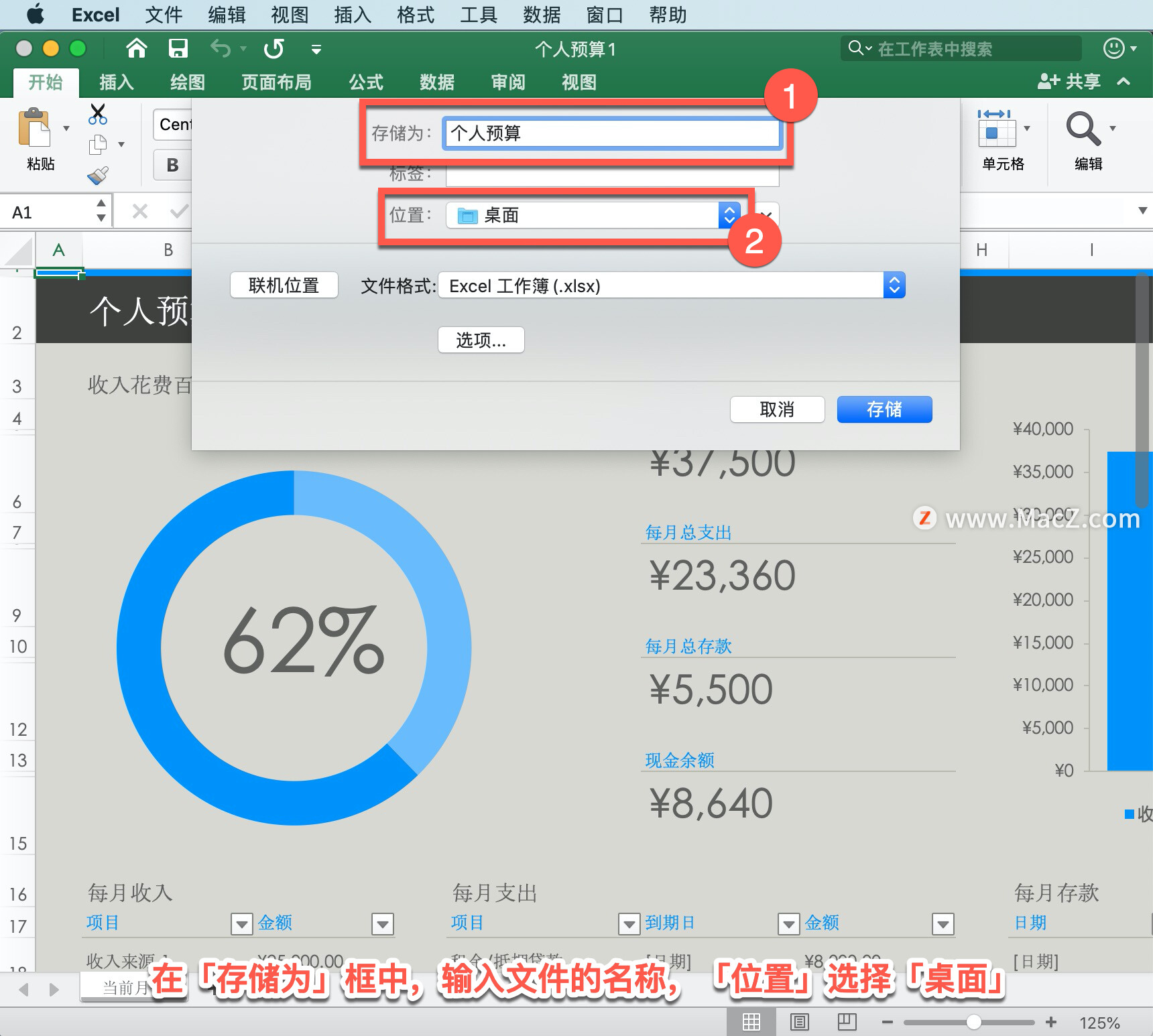
Task: Click the Save floppy disk icon
Action: pos(178,48)
